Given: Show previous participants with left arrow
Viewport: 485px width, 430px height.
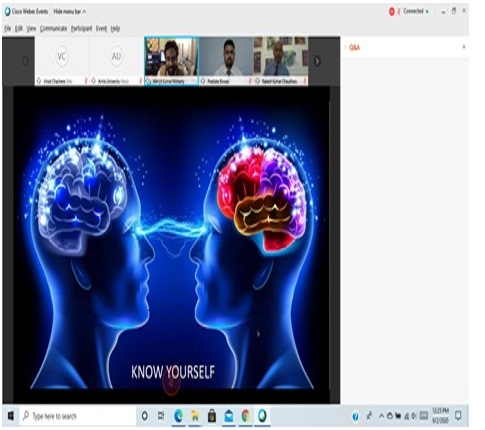Looking at the screenshot, I should pyautogui.click(x=25, y=61).
